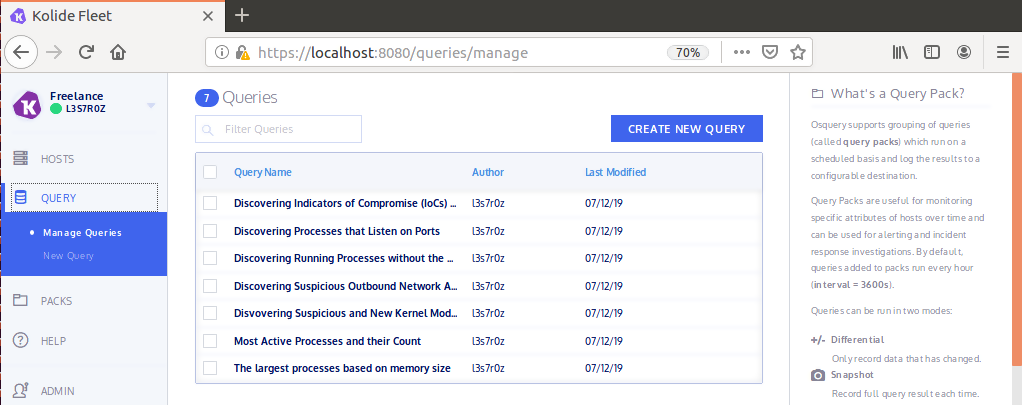Expand the Freelance user account dropdown
The height and width of the screenshot is (405, 1022).
(x=151, y=105)
